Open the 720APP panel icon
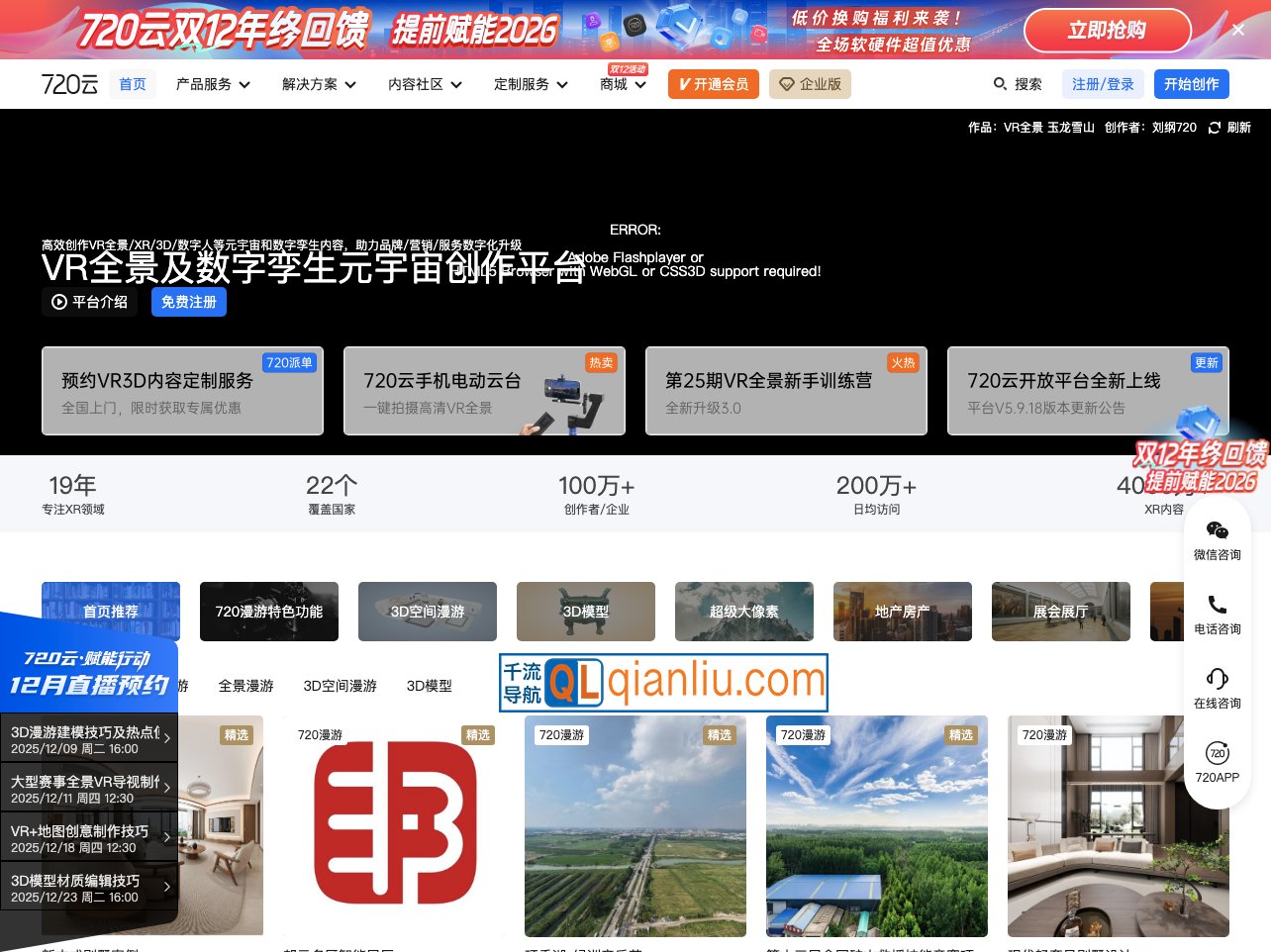This screenshot has width=1271, height=952. tap(1217, 753)
